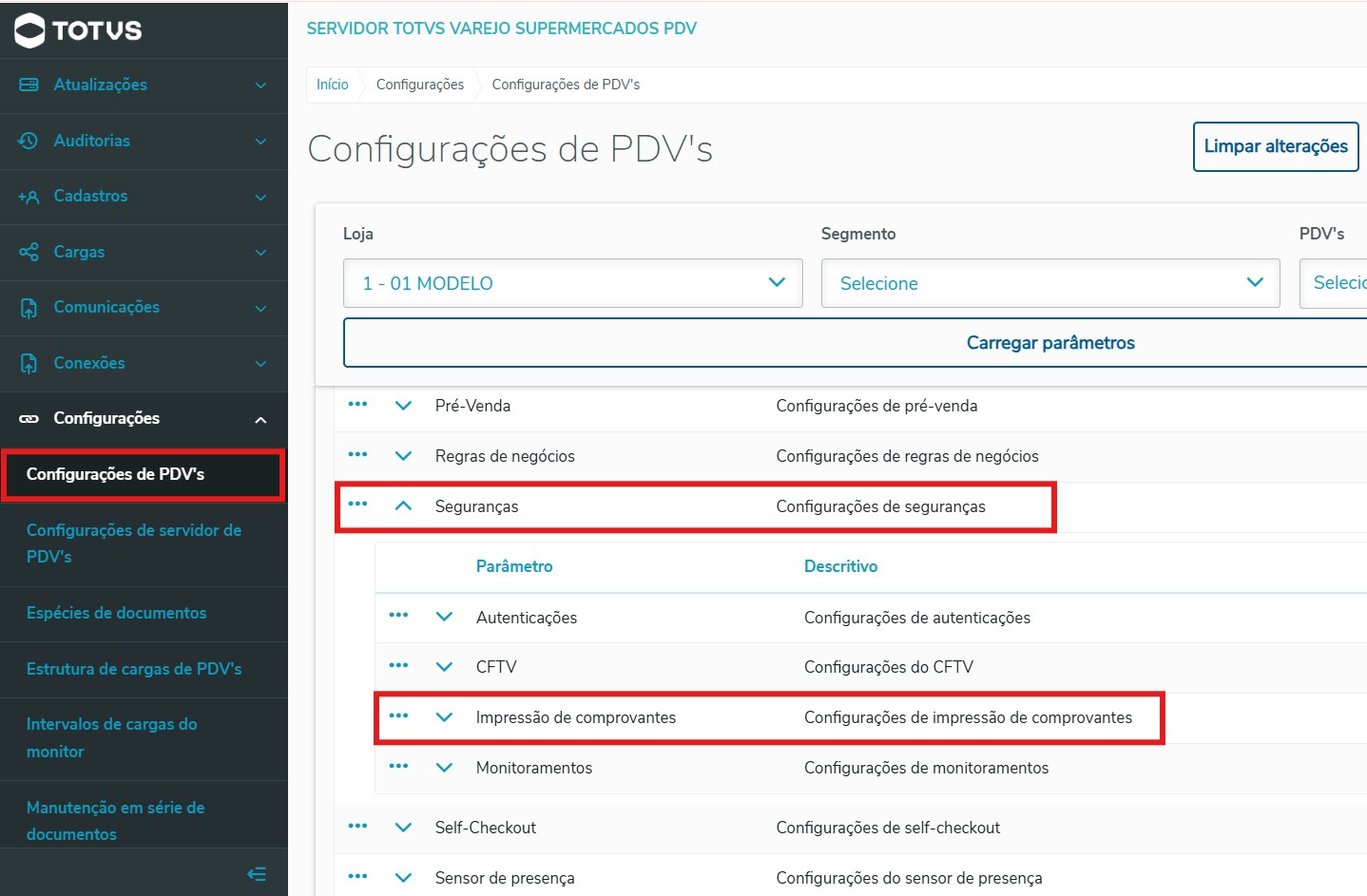Collapse the sidebar with the bottom arrow icon

[x=257, y=873]
